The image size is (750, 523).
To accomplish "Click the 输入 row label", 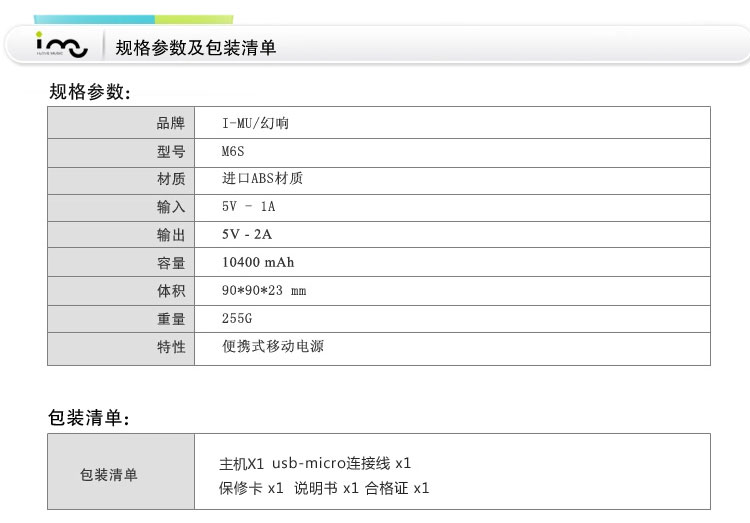I will (x=170, y=207).
